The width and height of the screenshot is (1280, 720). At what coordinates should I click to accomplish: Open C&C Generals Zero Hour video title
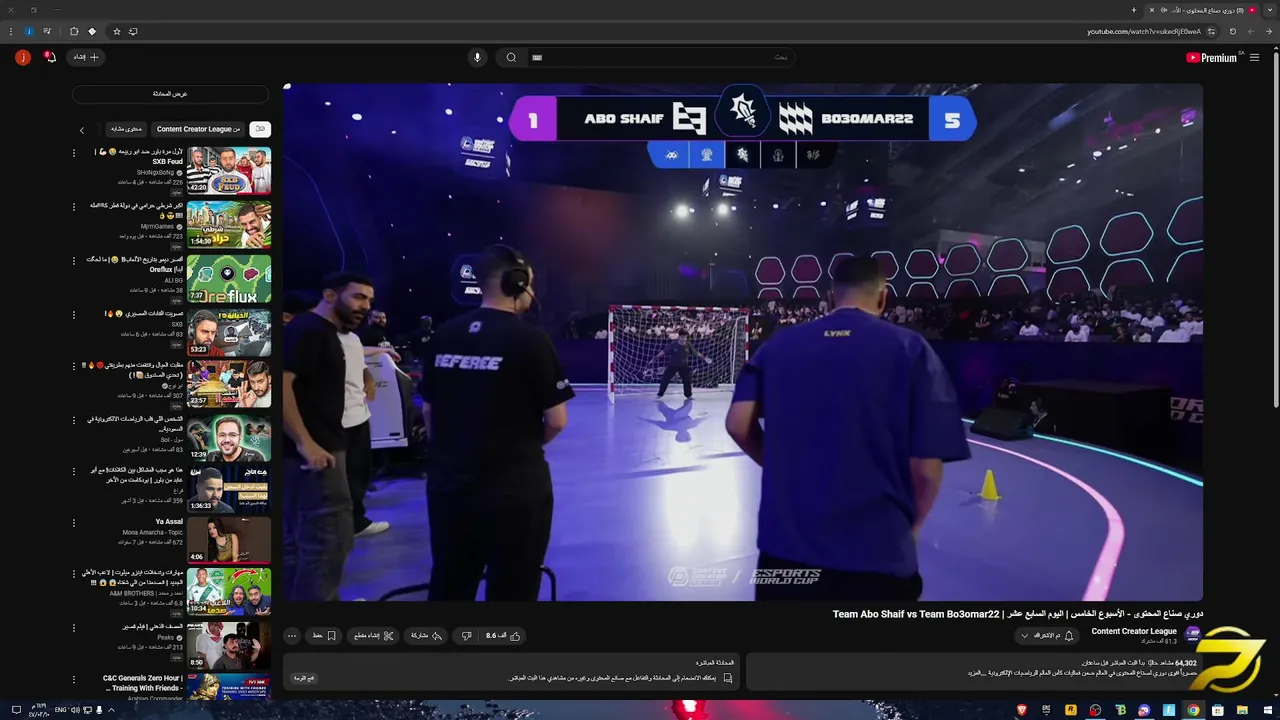tap(143, 683)
